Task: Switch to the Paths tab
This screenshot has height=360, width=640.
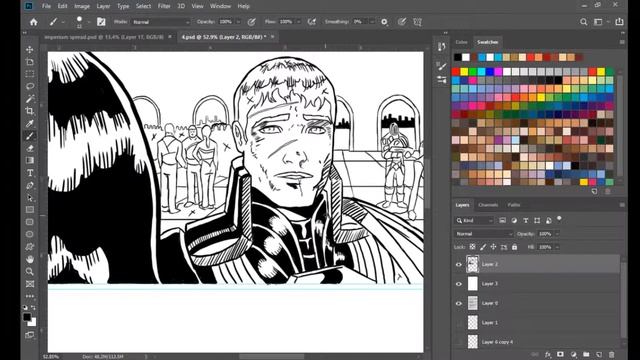Action: point(514,205)
